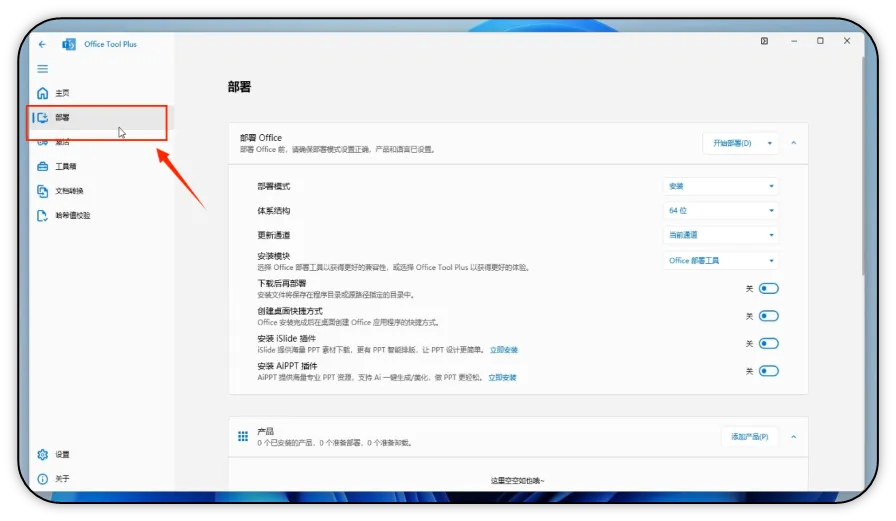Screen dimensions: 896x521
Task: Click the 安装 AiPPT 插件 label
Action: (287, 366)
